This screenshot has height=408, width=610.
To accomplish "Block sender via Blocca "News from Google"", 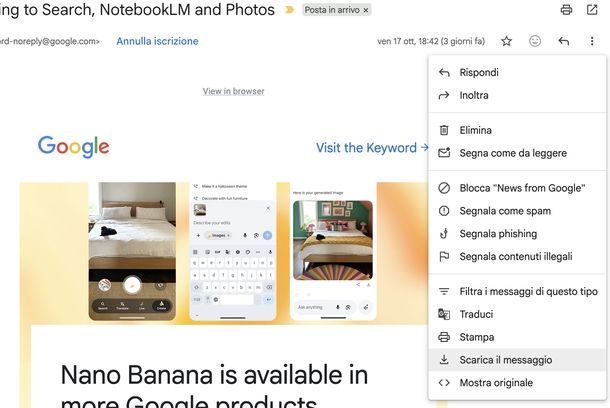I will click(517, 188).
